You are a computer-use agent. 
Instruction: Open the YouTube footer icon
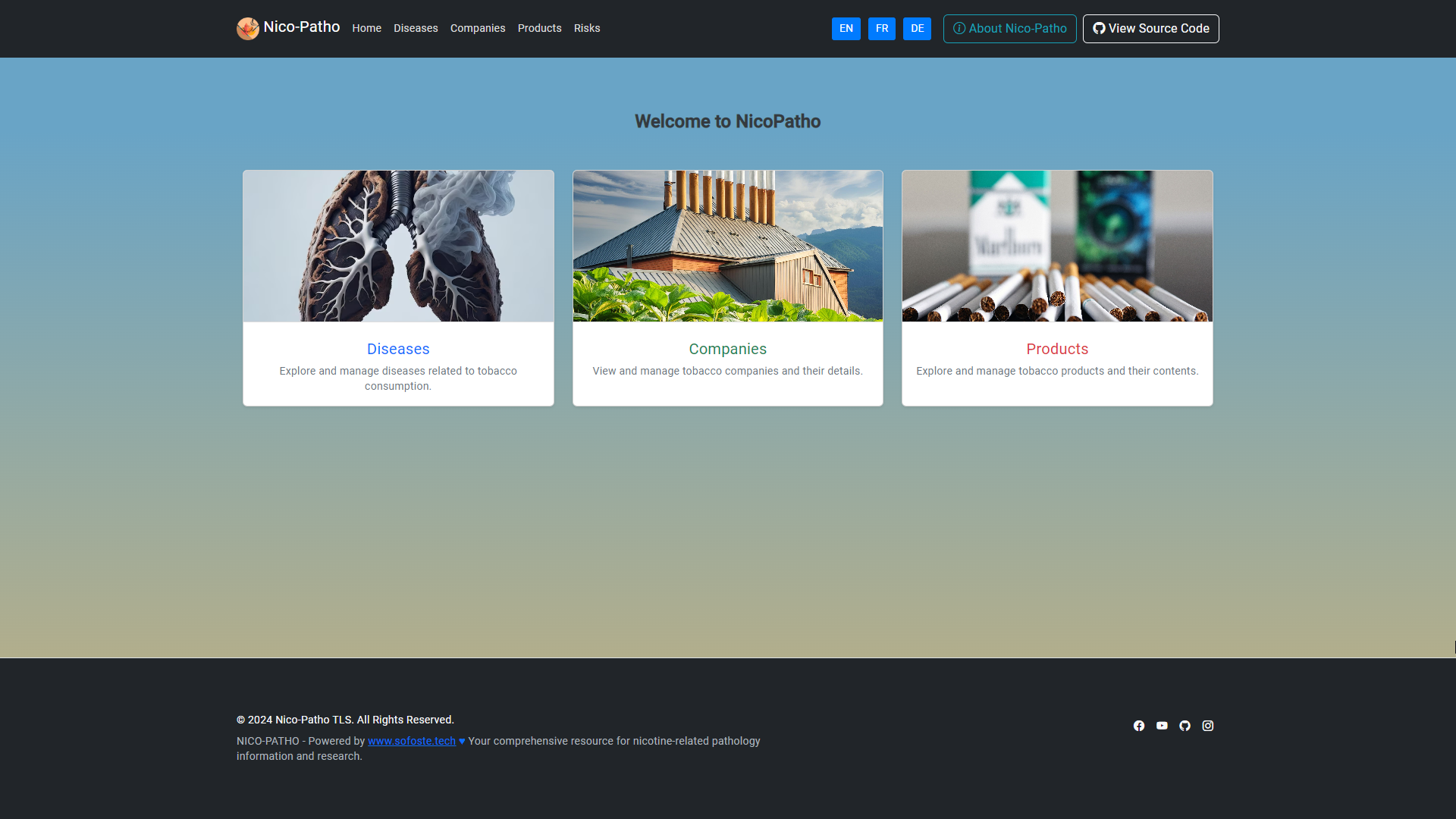click(1162, 726)
